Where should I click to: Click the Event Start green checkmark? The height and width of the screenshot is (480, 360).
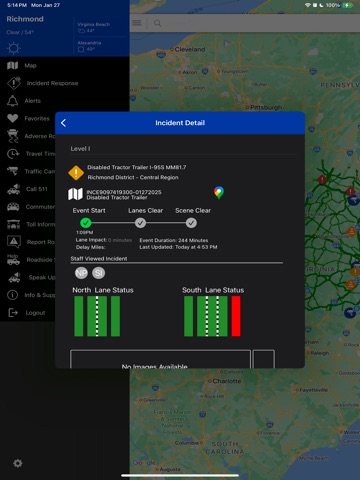pyautogui.click(x=86, y=223)
